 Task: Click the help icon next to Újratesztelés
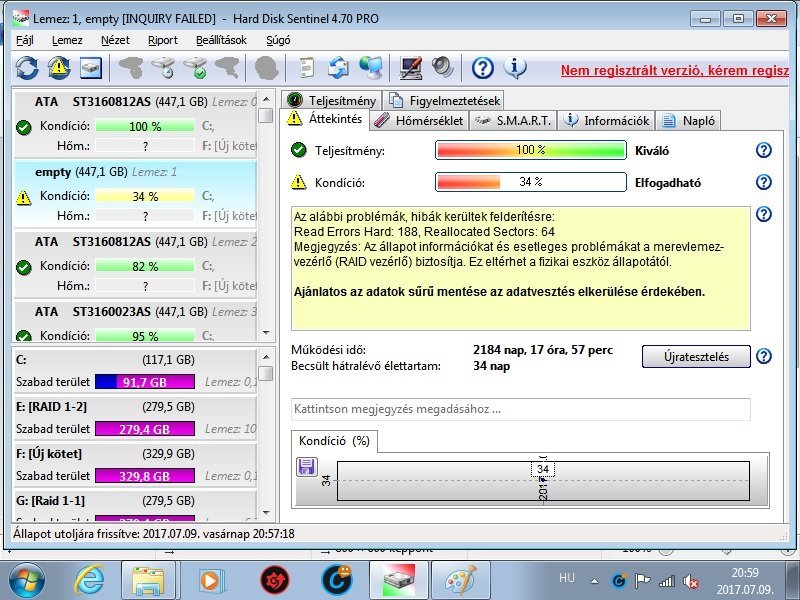pyautogui.click(x=764, y=356)
